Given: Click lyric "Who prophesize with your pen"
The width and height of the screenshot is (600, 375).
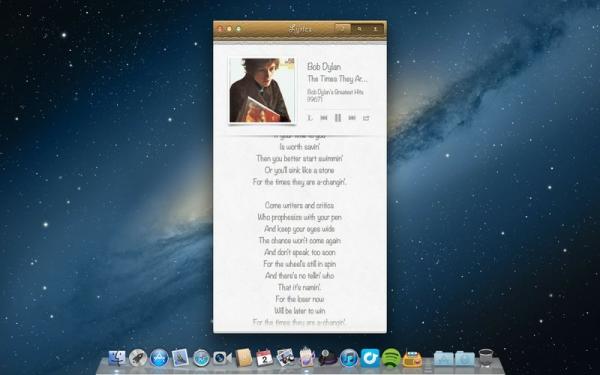Looking at the screenshot, I should [x=300, y=217].
